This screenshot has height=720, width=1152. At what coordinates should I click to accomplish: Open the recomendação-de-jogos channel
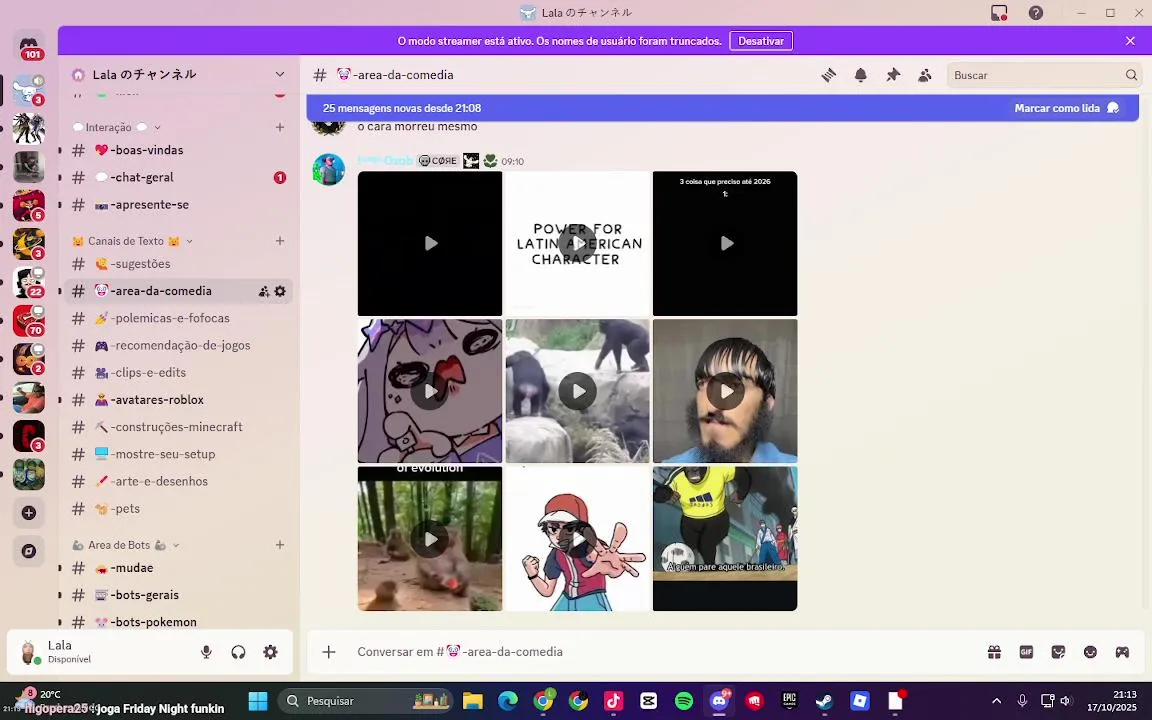pyautogui.click(x=179, y=345)
